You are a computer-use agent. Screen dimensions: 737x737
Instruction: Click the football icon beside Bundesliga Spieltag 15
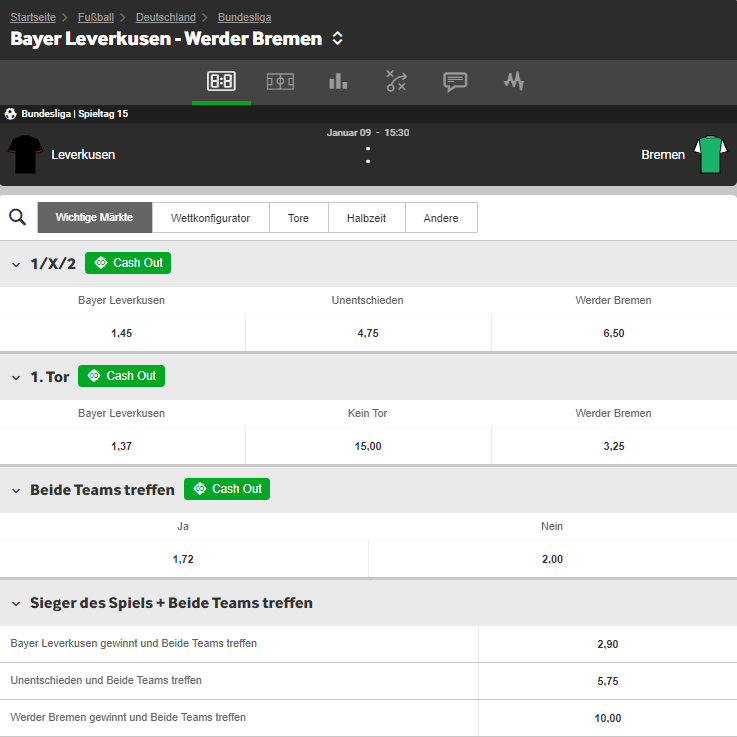click(x=10, y=114)
